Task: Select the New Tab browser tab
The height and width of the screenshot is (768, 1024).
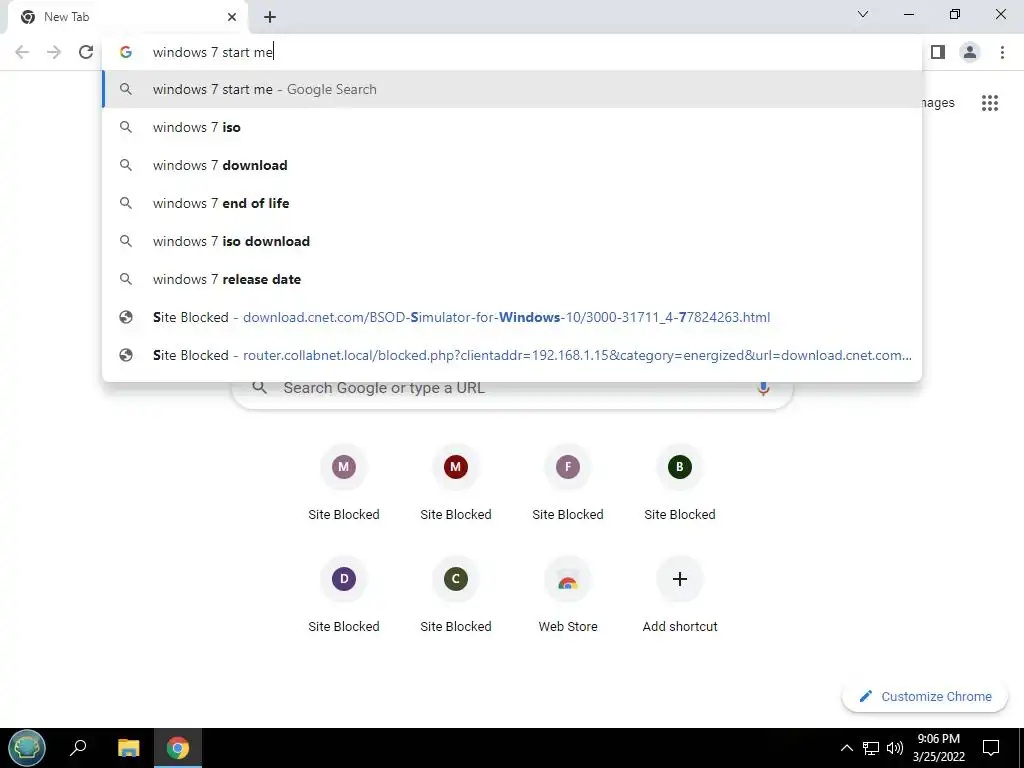Action: point(127,17)
